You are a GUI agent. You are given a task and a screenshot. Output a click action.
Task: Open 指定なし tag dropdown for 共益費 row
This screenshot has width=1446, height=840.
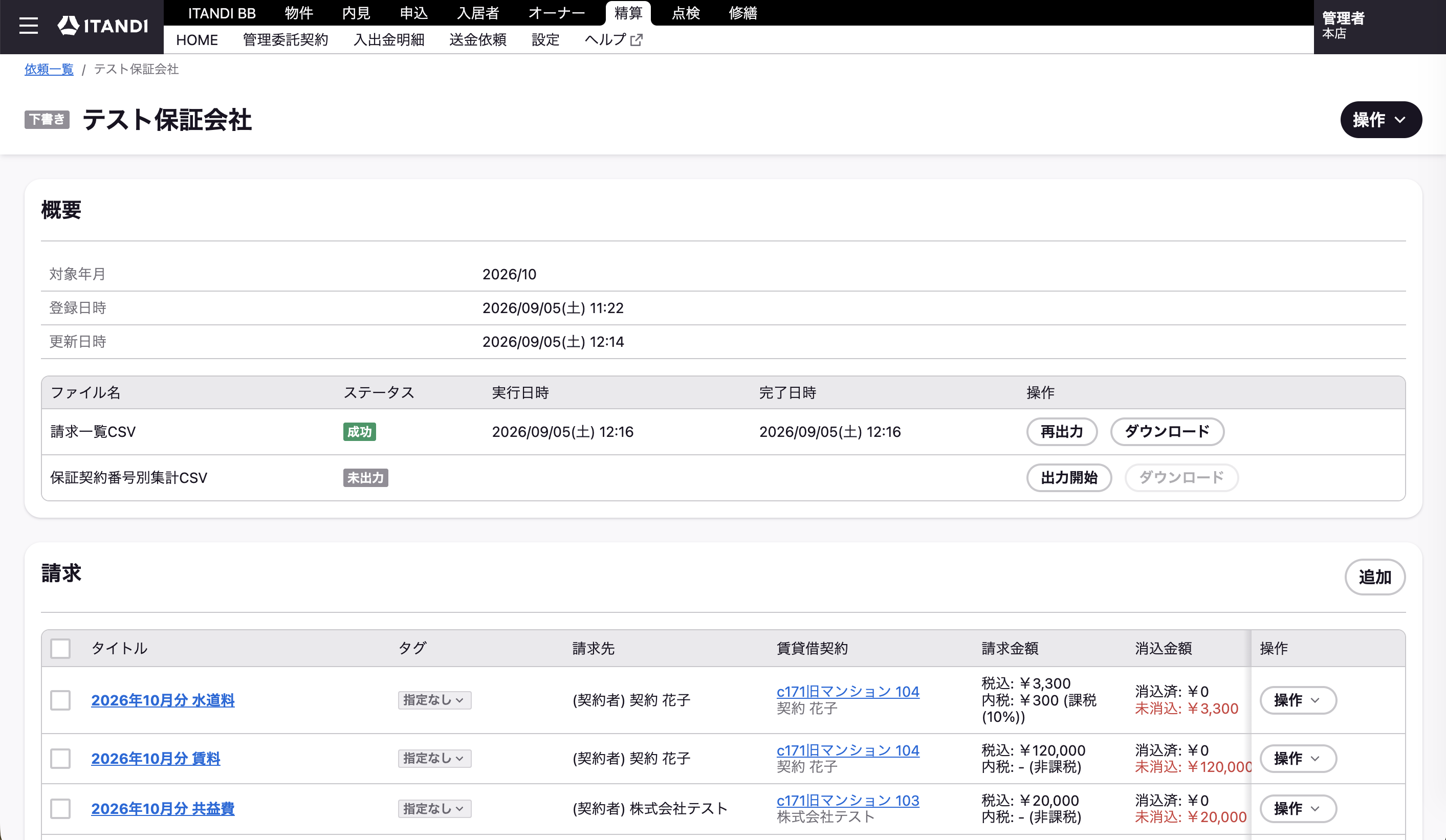[x=434, y=808]
